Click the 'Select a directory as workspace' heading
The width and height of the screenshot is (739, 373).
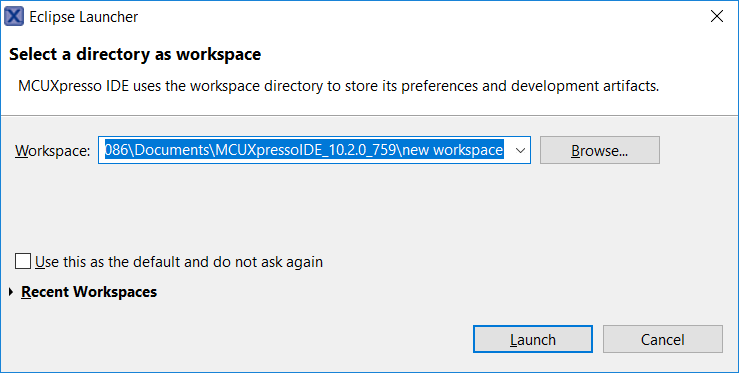[135, 54]
